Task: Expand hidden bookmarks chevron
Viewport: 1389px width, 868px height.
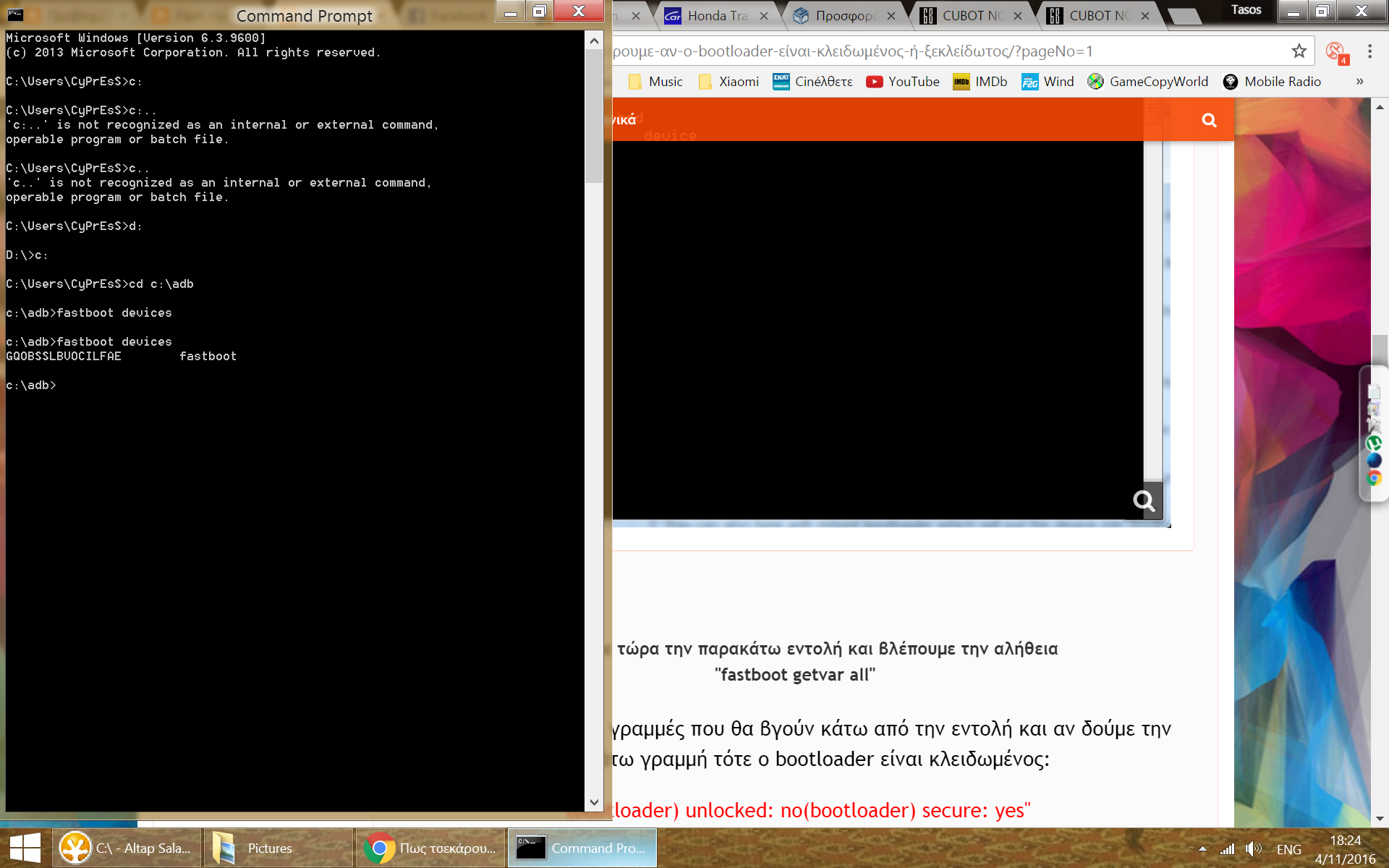Action: [x=1359, y=82]
